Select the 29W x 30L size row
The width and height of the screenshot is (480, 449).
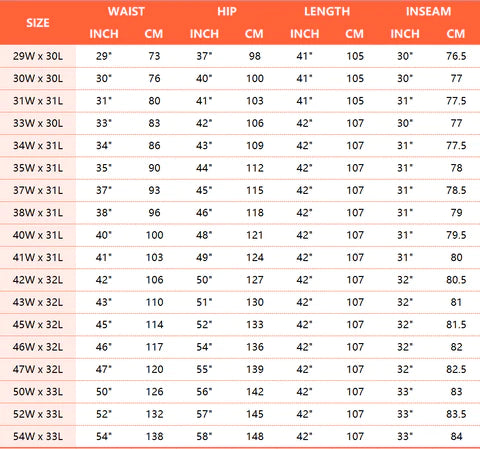pos(240,56)
